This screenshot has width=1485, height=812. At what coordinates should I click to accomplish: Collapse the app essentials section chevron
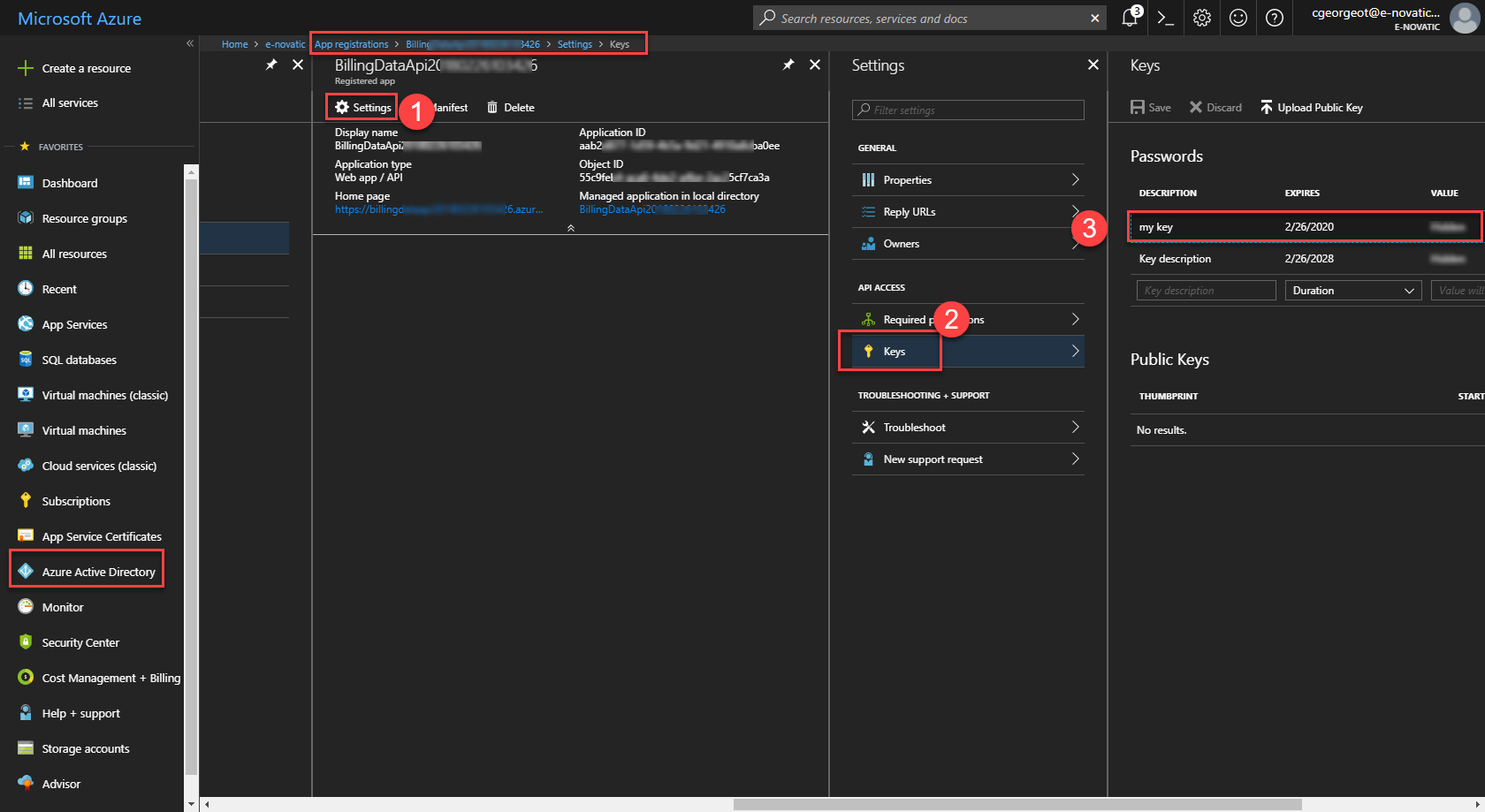[571, 228]
